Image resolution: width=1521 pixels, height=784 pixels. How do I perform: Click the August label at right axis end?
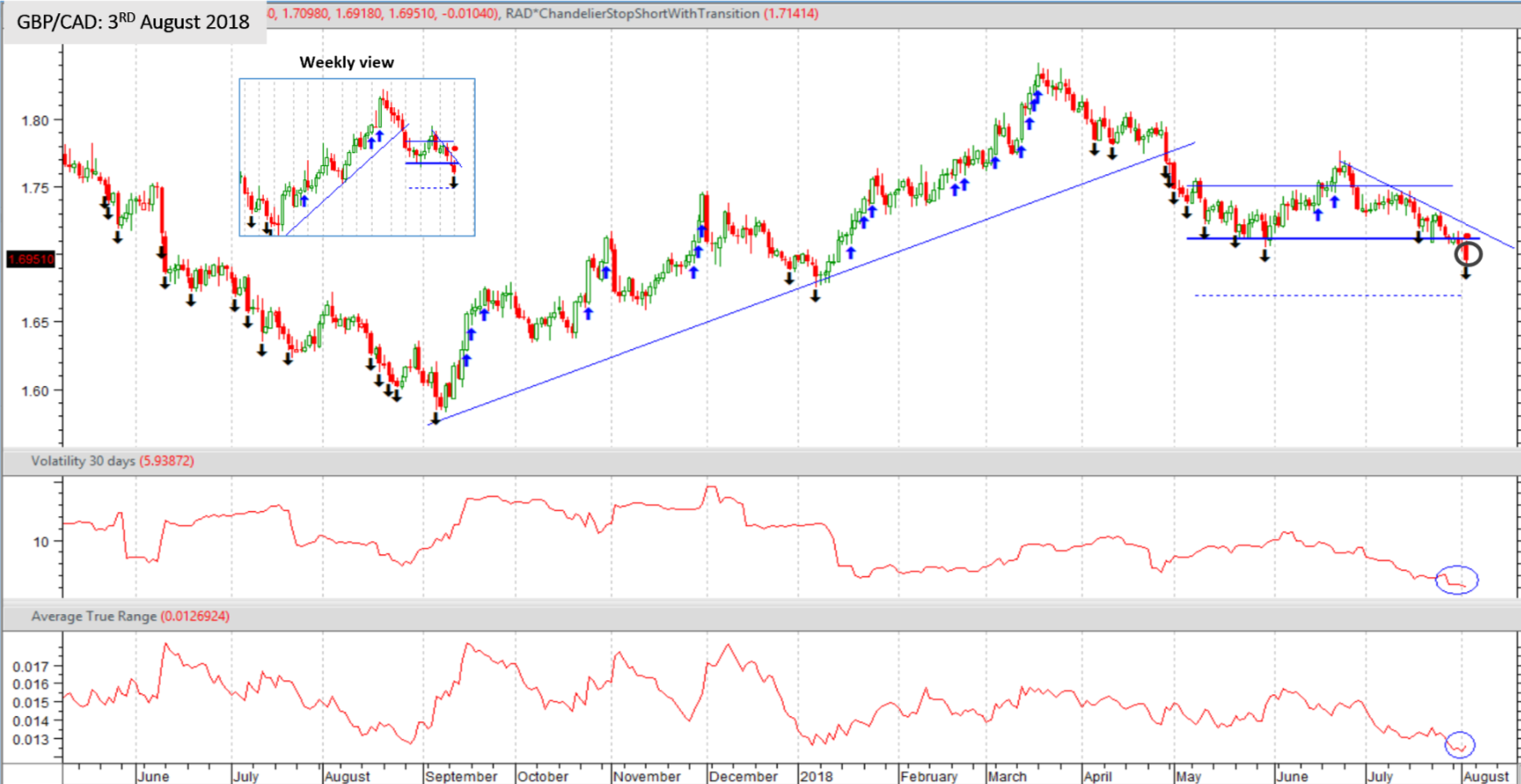[x=1486, y=776]
